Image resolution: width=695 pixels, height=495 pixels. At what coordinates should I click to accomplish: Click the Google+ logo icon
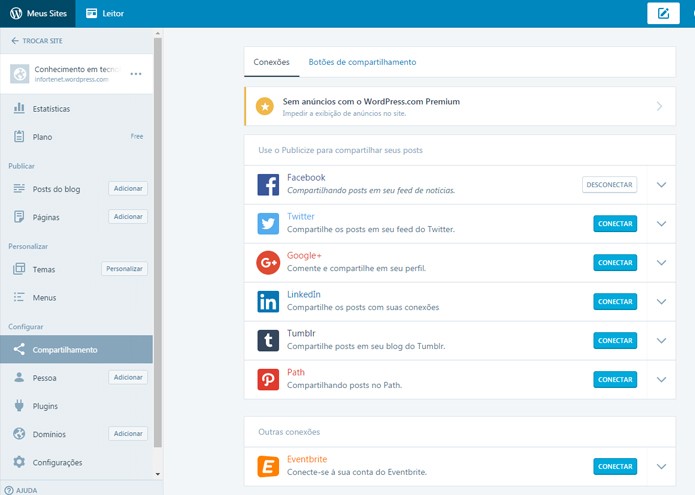tap(268, 263)
